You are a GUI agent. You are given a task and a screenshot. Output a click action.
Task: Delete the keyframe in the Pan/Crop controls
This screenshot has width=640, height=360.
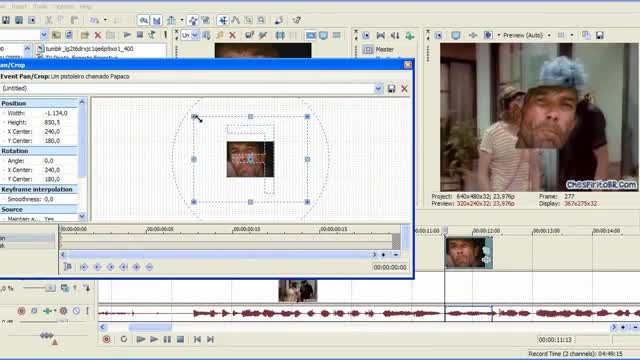coord(149,267)
